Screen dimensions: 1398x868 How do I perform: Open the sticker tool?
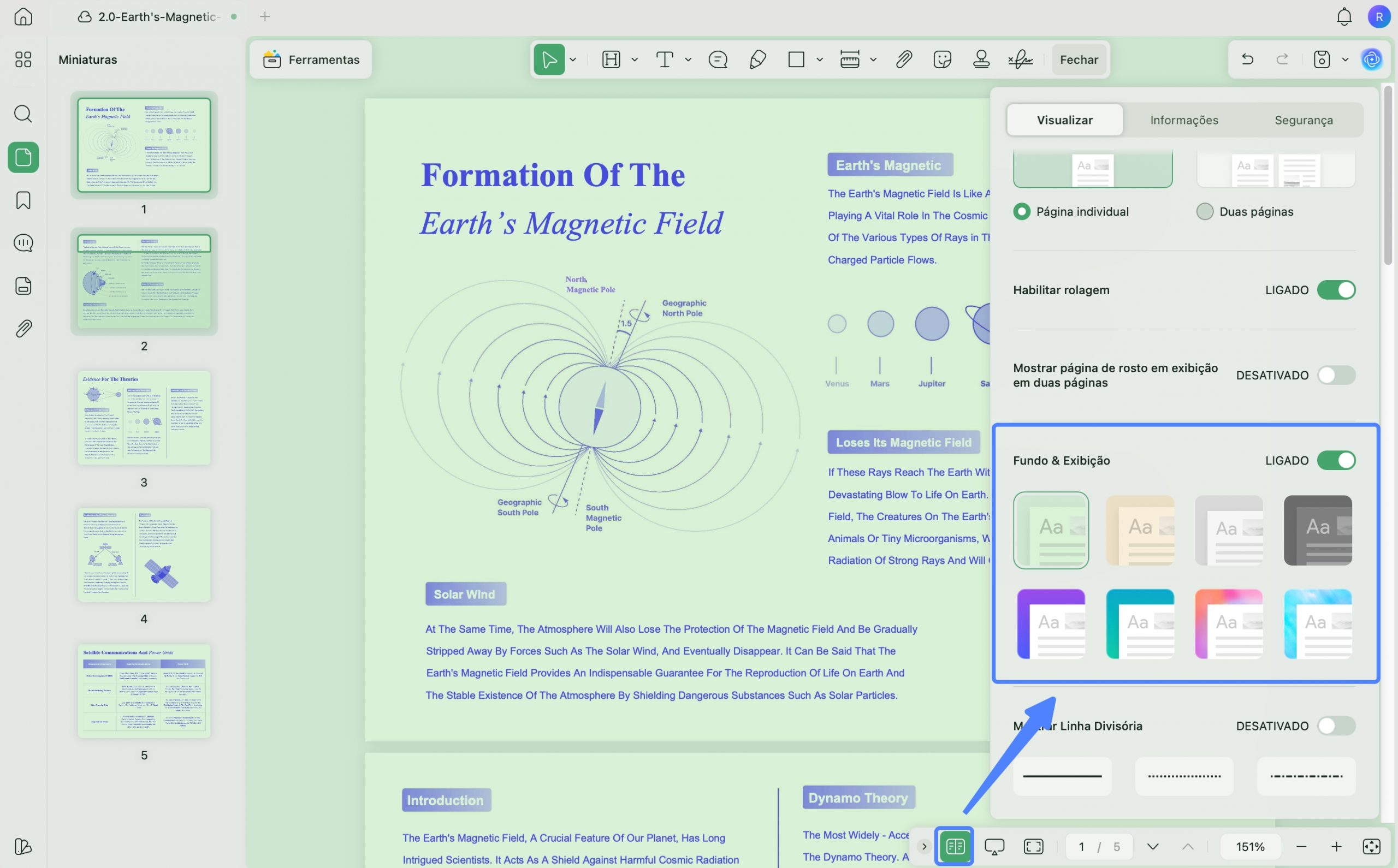(x=942, y=59)
